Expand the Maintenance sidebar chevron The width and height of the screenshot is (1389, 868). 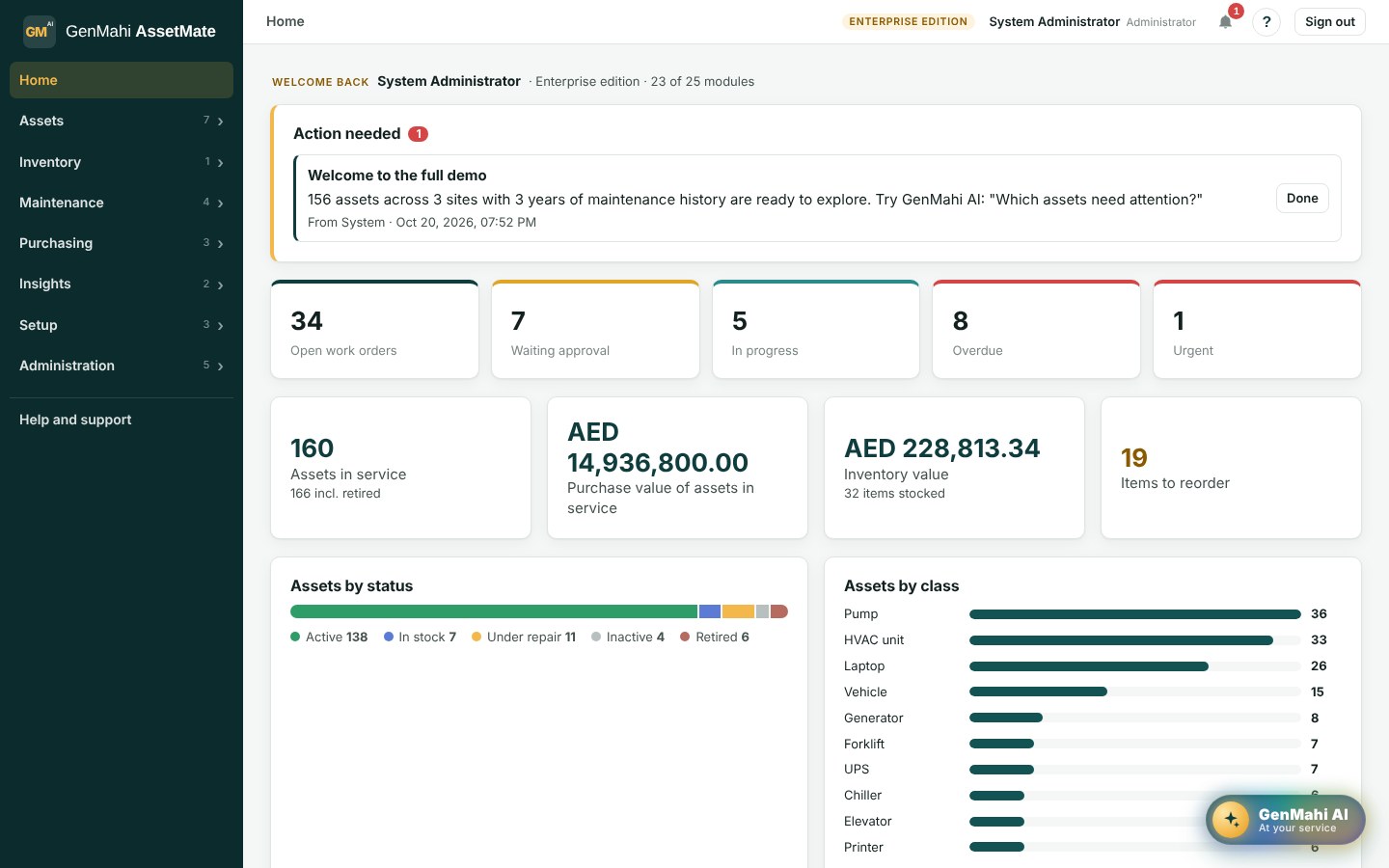pos(221,203)
